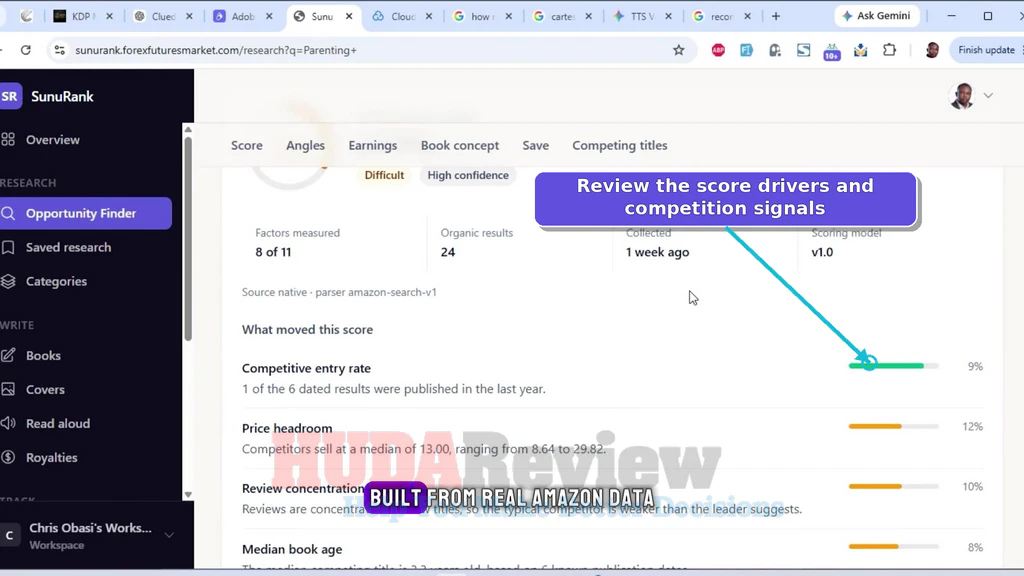Open the Overview sidebar icon
The width and height of the screenshot is (1024, 576).
(x=8, y=140)
